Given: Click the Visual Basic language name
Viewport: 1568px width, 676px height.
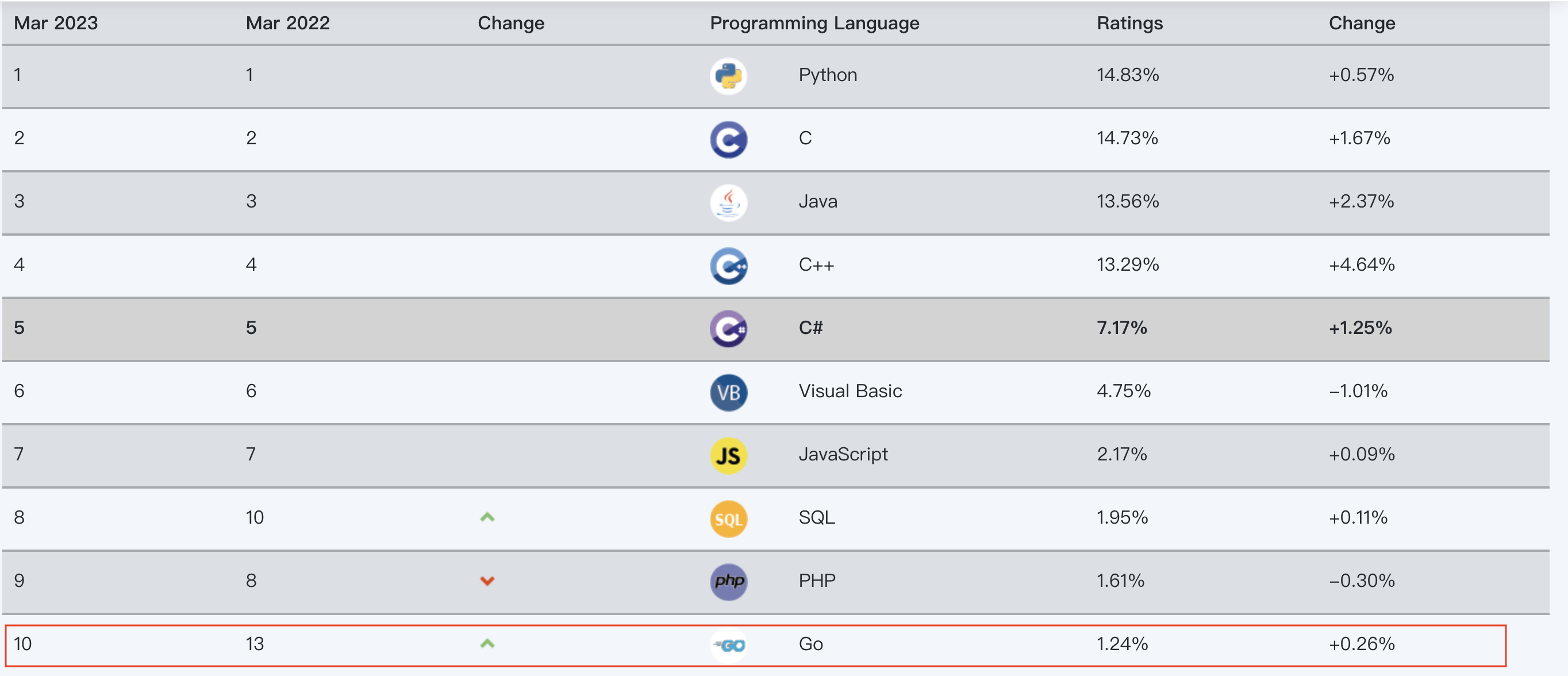Looking at the screenshot, I should tap(850, 391).
